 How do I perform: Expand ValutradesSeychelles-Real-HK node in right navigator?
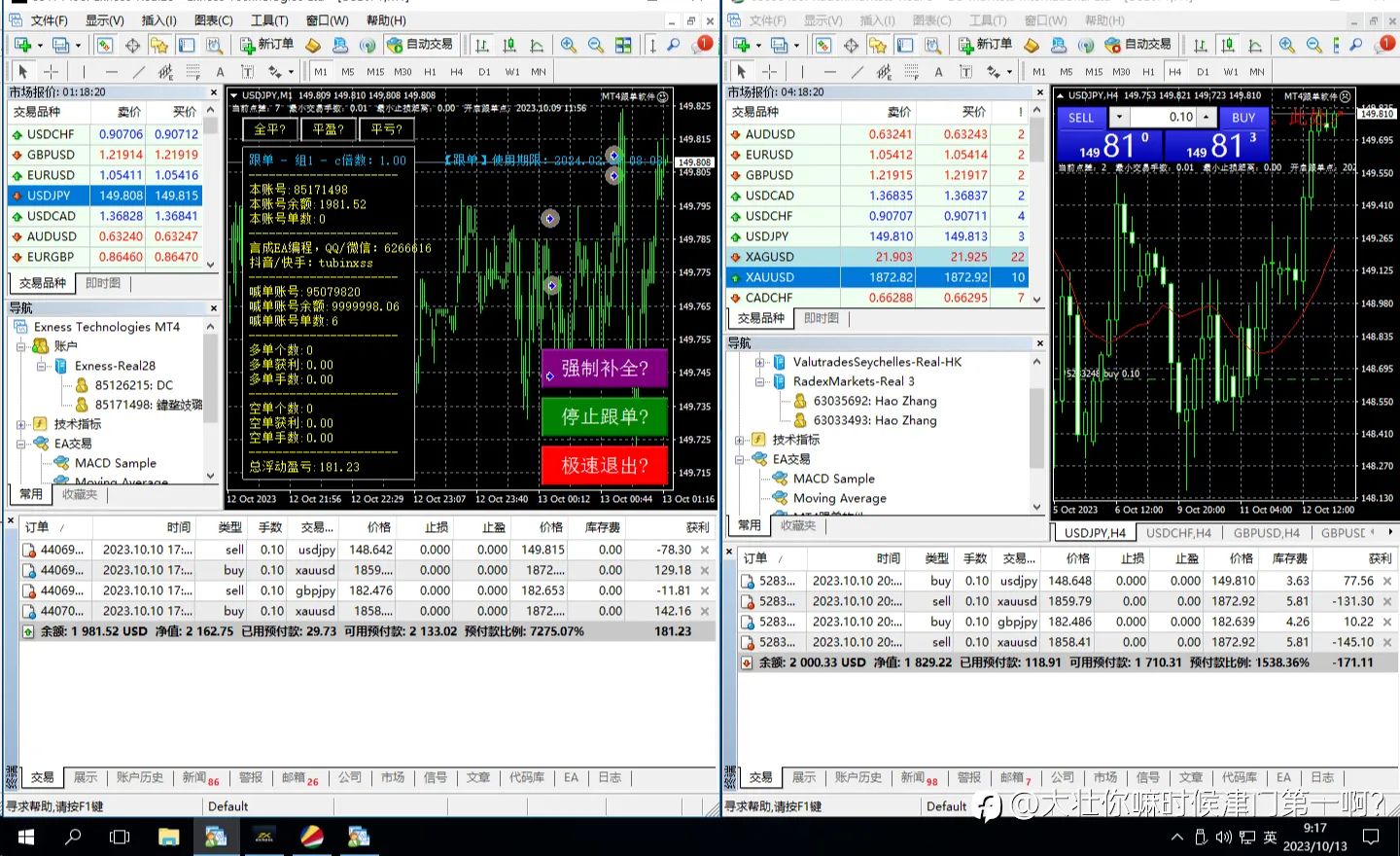(760, 362)
